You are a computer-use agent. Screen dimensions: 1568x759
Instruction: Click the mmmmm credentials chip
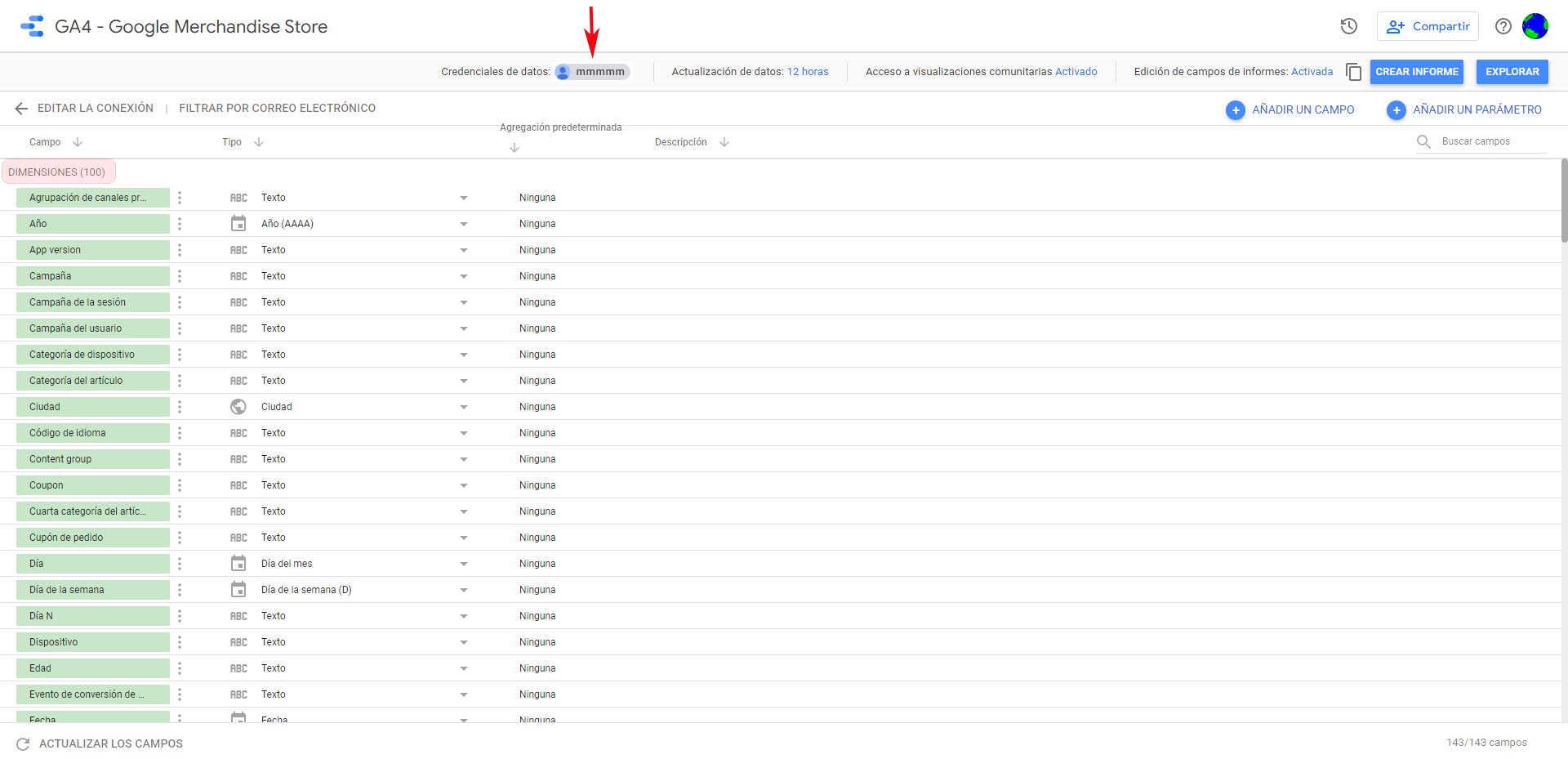point(592,72)
